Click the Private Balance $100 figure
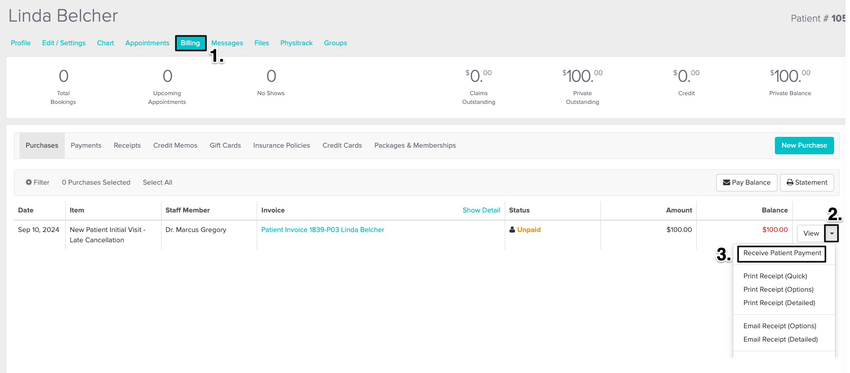This screenshot has height=373, width=850. 790,76
